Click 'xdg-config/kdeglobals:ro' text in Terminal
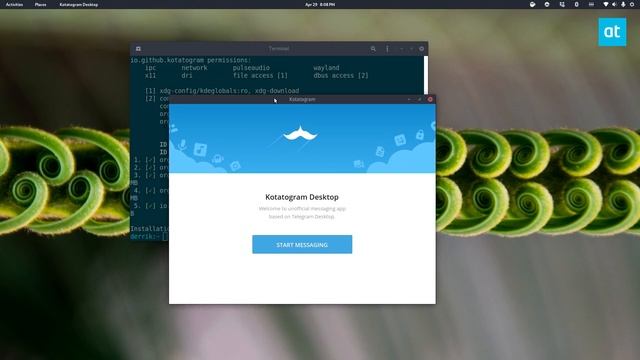The height and width of the screenshot is (360, 640). coord(205,91)
